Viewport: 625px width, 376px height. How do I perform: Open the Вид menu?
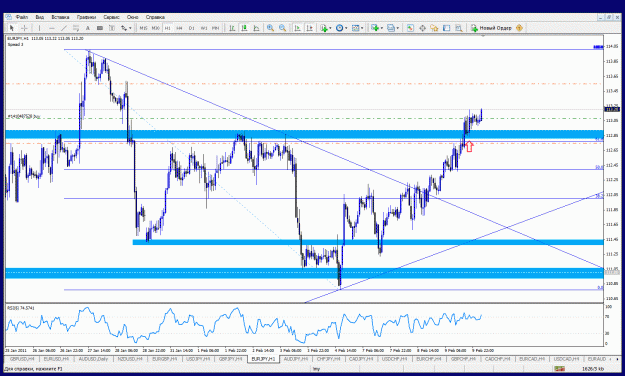39,17
